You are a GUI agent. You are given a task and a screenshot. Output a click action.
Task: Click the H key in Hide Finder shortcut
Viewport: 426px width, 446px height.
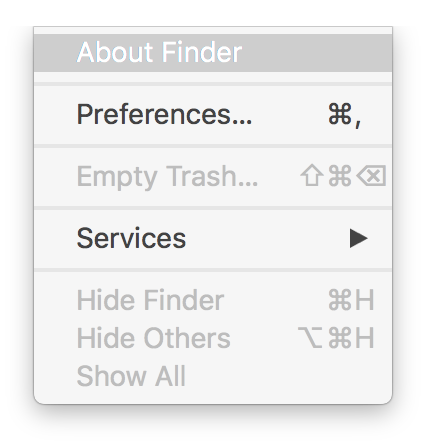pos(364,300)
